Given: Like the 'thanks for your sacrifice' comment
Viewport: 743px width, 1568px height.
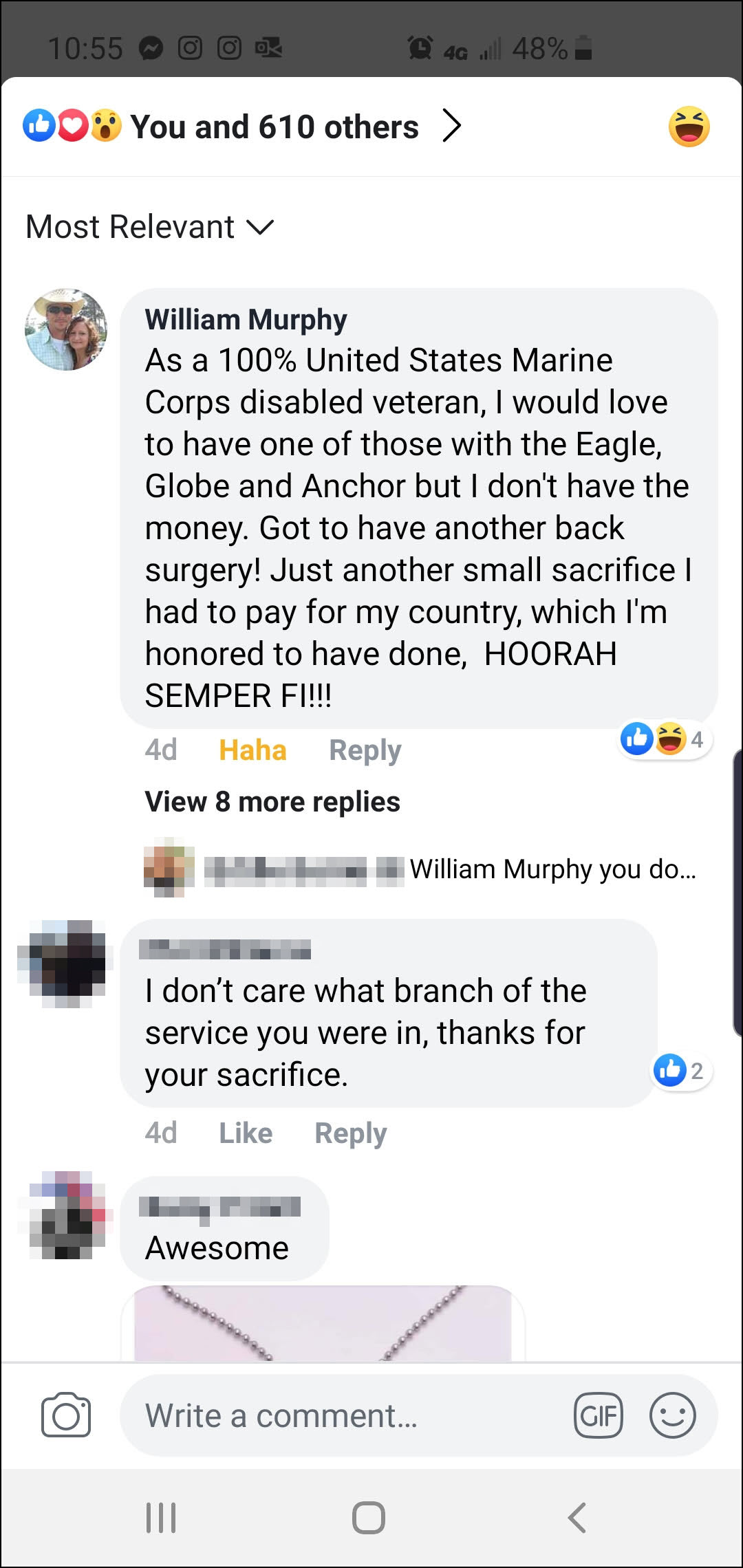Looking at the screenshot, I should click(246, 1133).
